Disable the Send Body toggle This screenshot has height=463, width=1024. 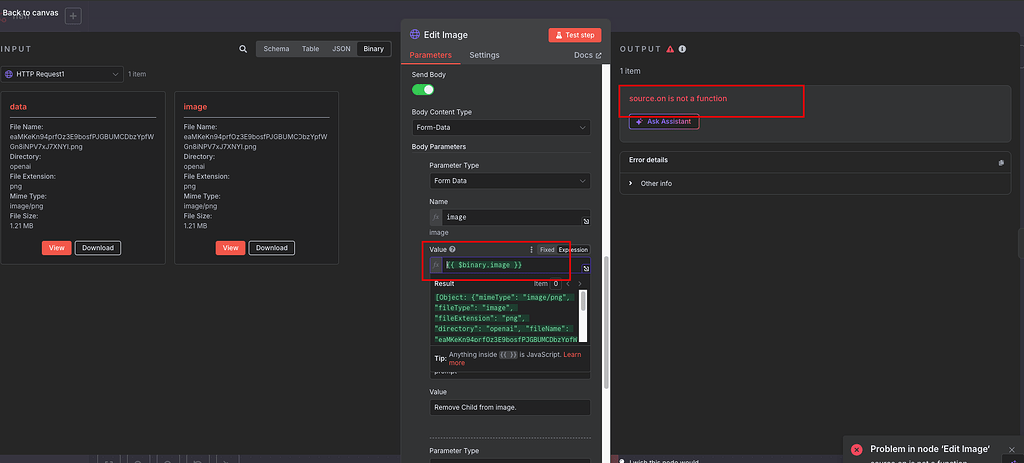click(423, 89)
